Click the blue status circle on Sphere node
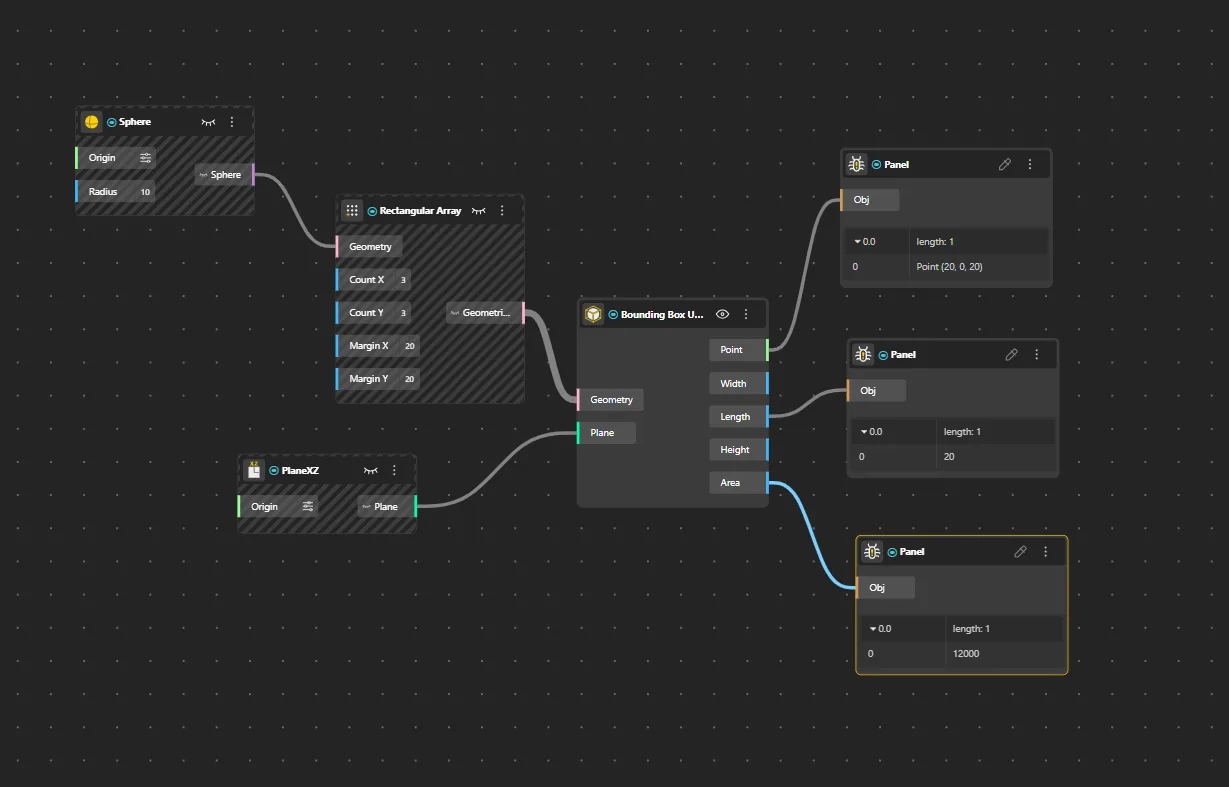The height and width of the screenshot is (787, 1229). (112, 122)
